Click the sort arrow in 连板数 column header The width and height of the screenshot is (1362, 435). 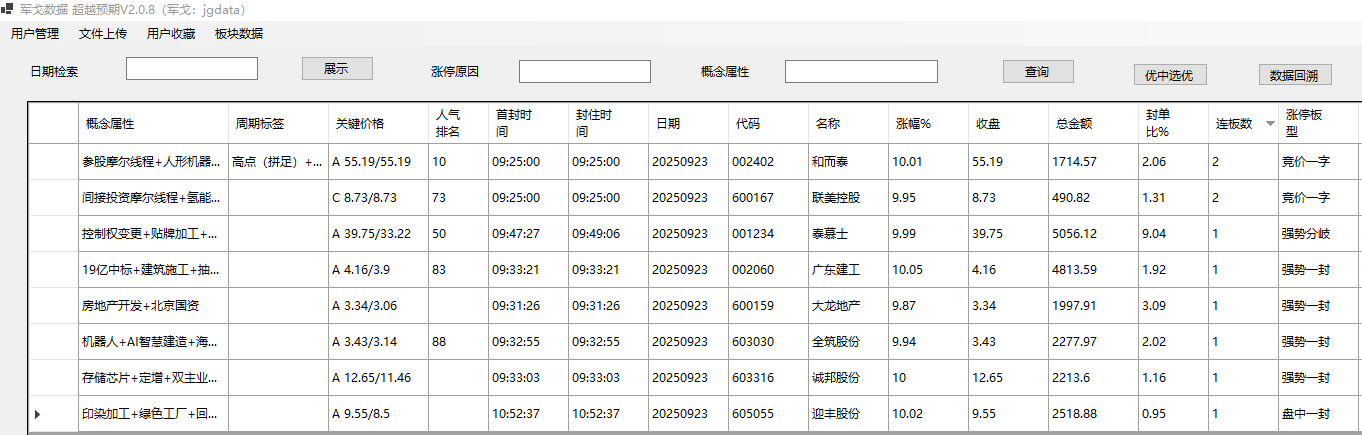pos(1270,124)
